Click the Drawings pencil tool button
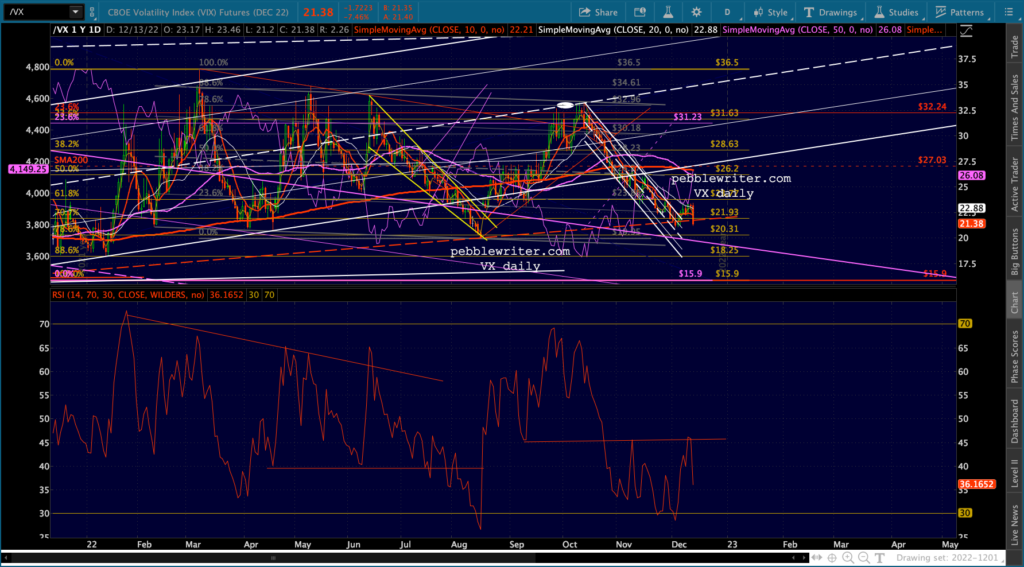Viewport: 1024px width, 567px height. click(829, 12)
